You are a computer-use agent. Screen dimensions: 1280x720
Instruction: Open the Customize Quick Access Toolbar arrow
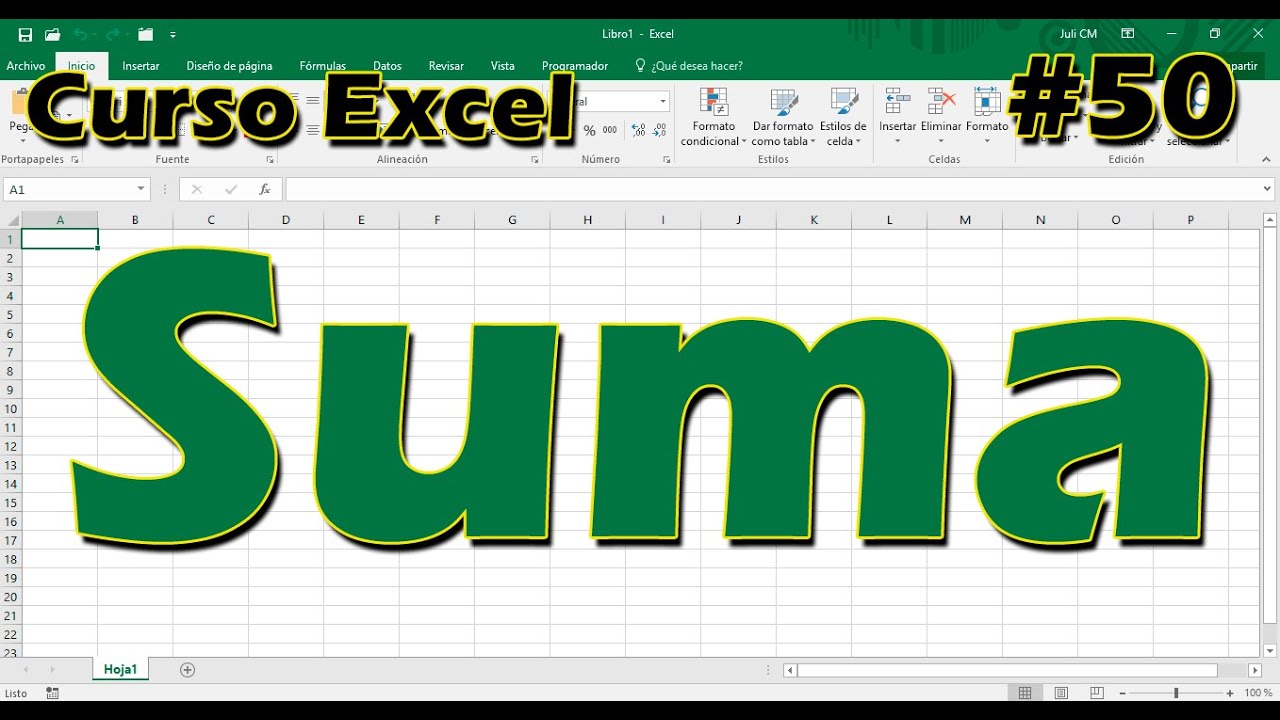173,34
